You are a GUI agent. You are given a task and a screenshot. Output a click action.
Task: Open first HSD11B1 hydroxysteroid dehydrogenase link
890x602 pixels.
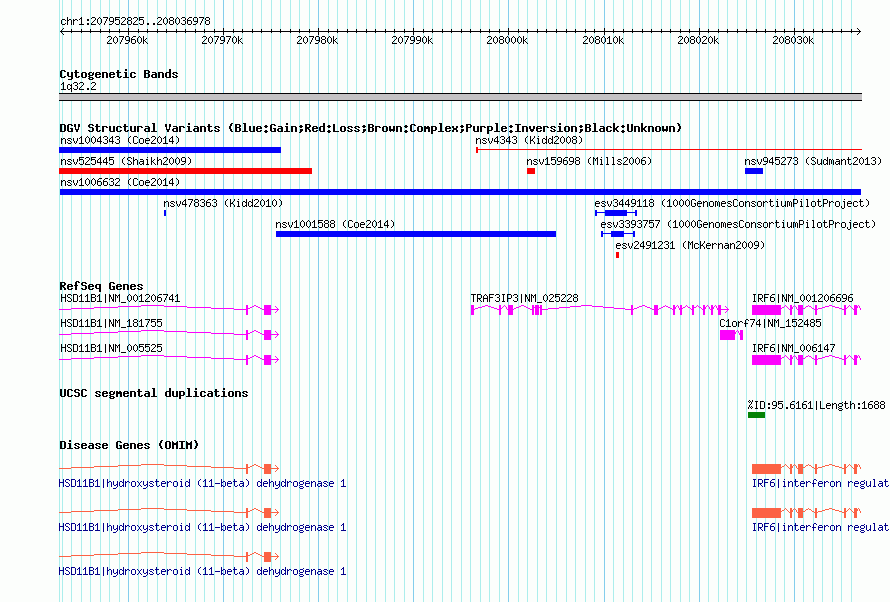tap(202, 483)
